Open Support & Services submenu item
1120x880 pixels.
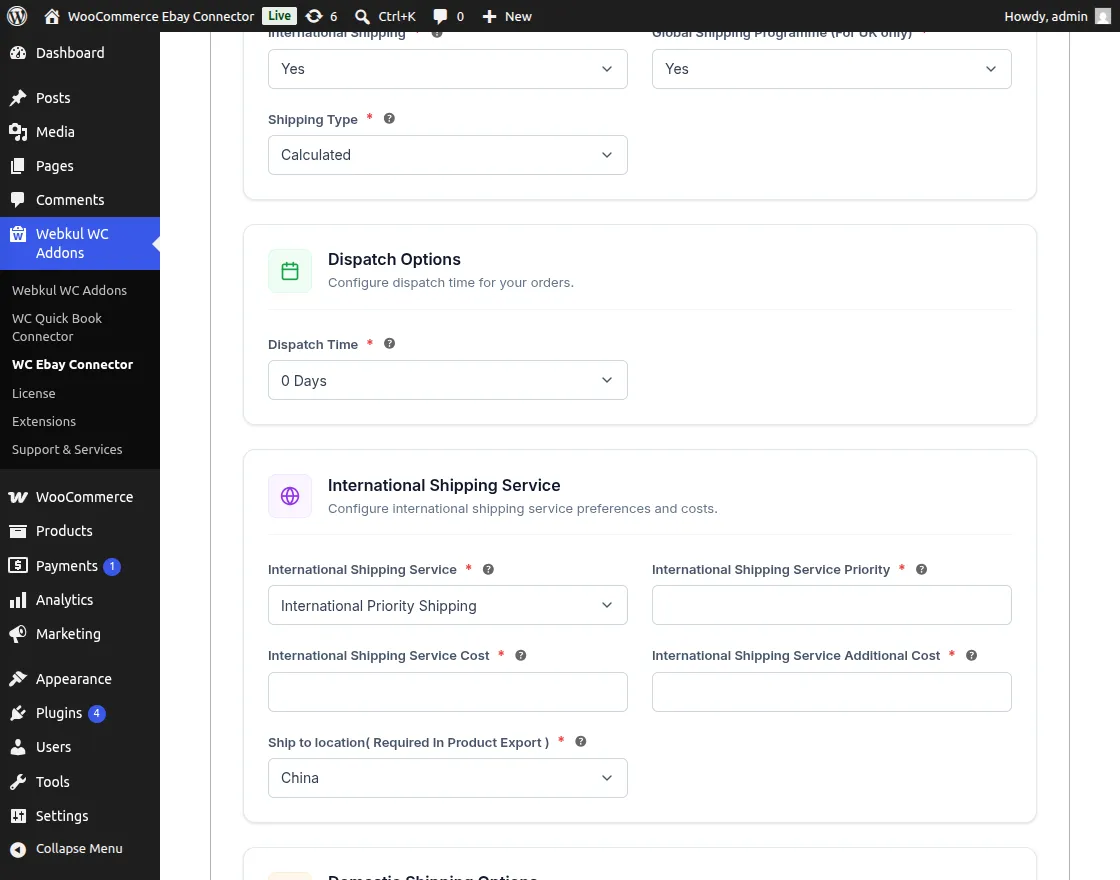67,449
